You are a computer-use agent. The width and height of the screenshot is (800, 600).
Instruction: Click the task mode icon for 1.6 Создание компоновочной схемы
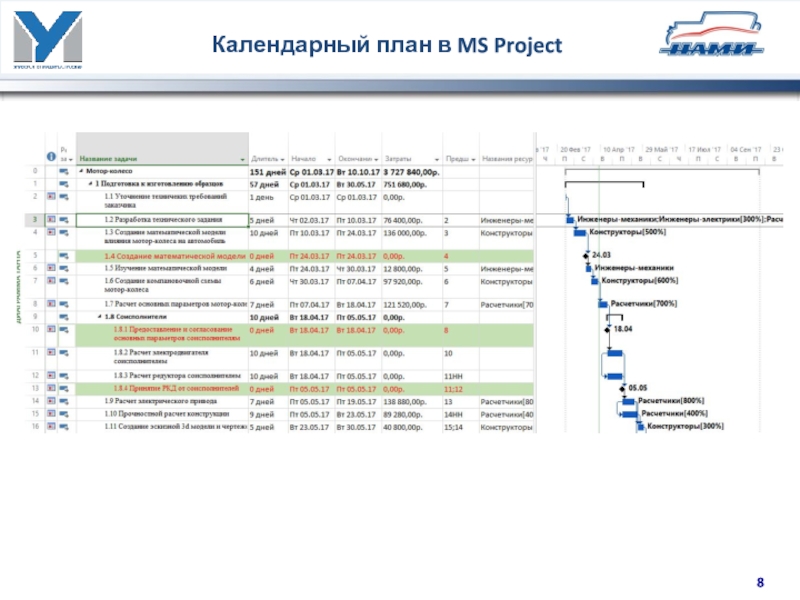click(x=64, y=281)
